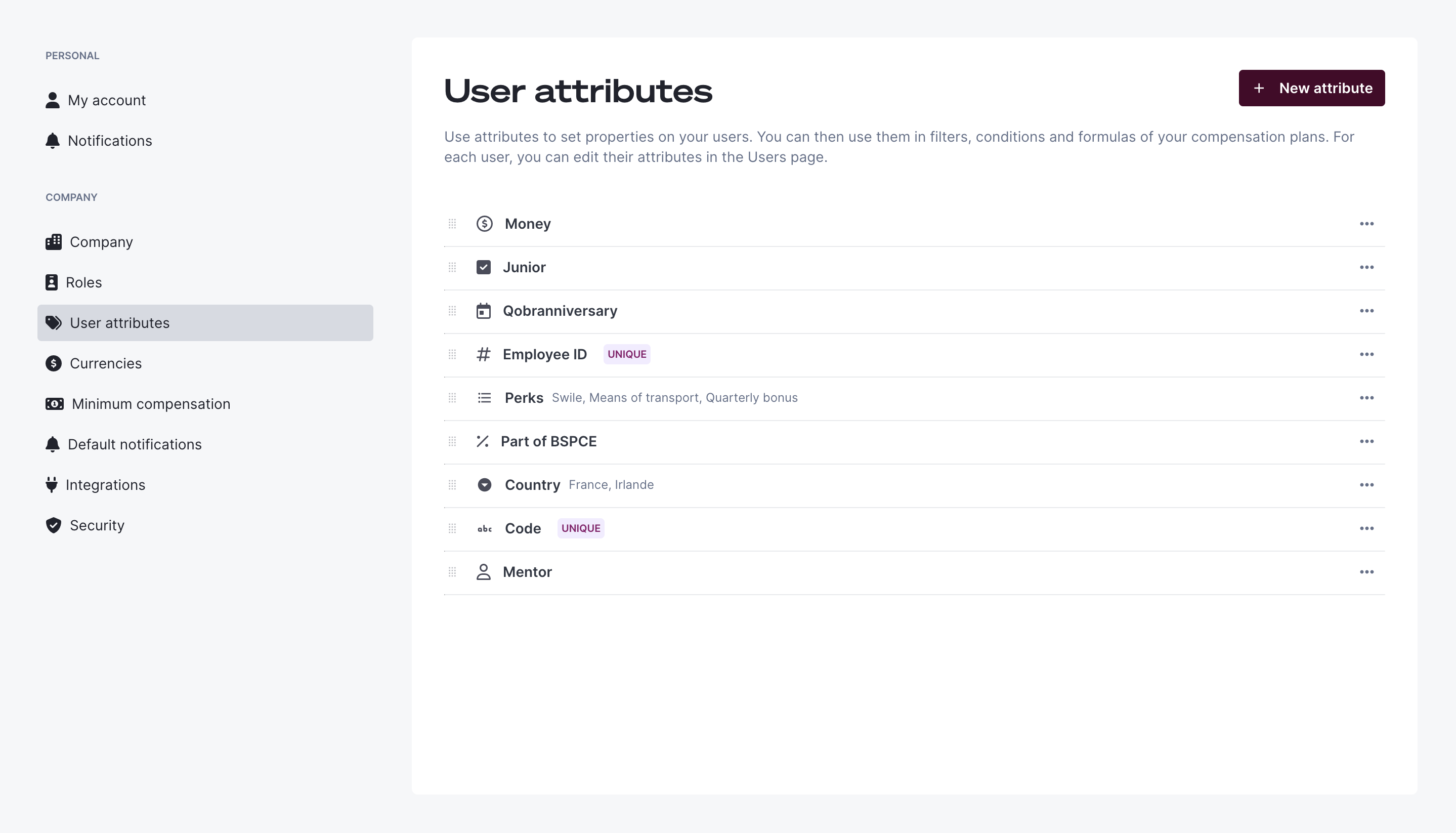Viewport: 1456px width, 833px height.
Task: Click the Qobranniversary attribute name
Action: tap(560, 311)
